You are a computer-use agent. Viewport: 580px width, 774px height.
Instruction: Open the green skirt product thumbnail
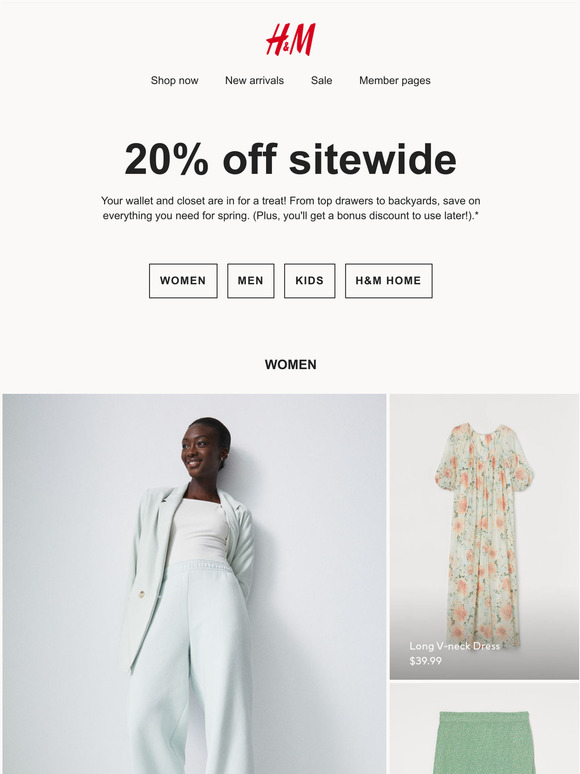click(x=484, y=729)
